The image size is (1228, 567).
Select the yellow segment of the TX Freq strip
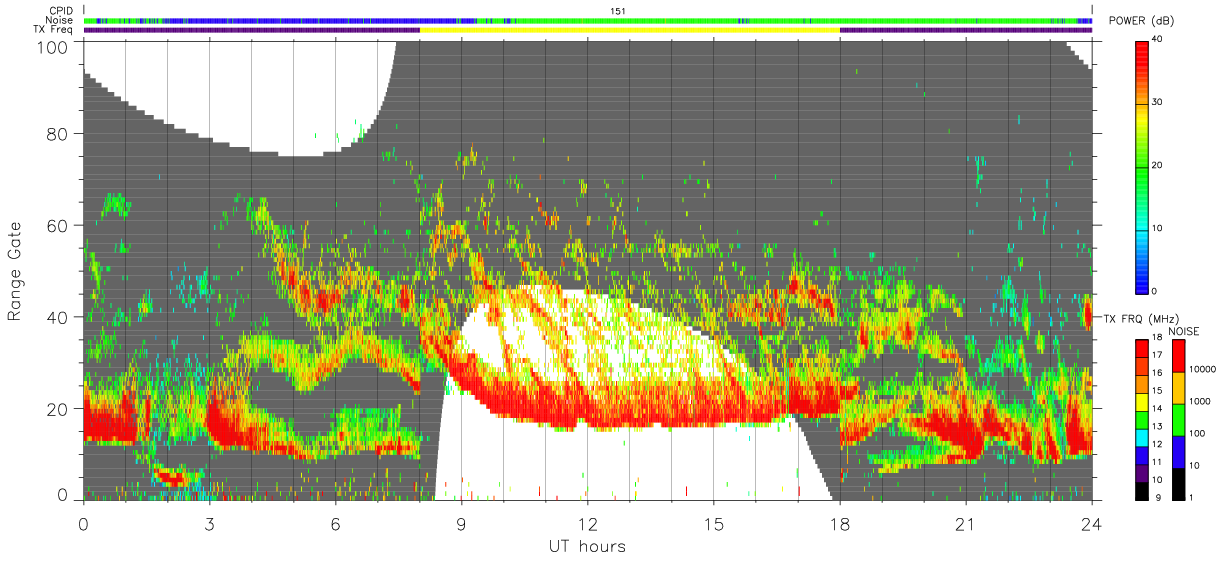click(x=630, y=30)
